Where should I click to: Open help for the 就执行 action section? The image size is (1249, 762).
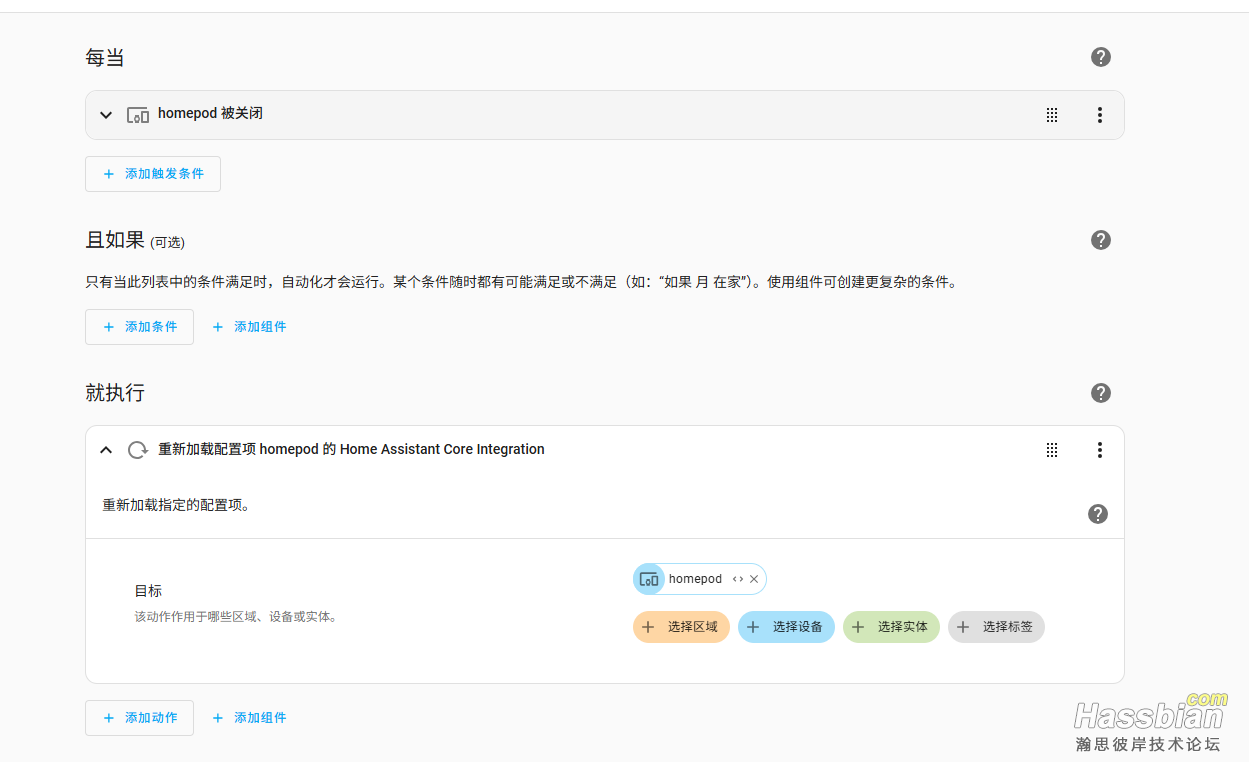coord(1100,393)
